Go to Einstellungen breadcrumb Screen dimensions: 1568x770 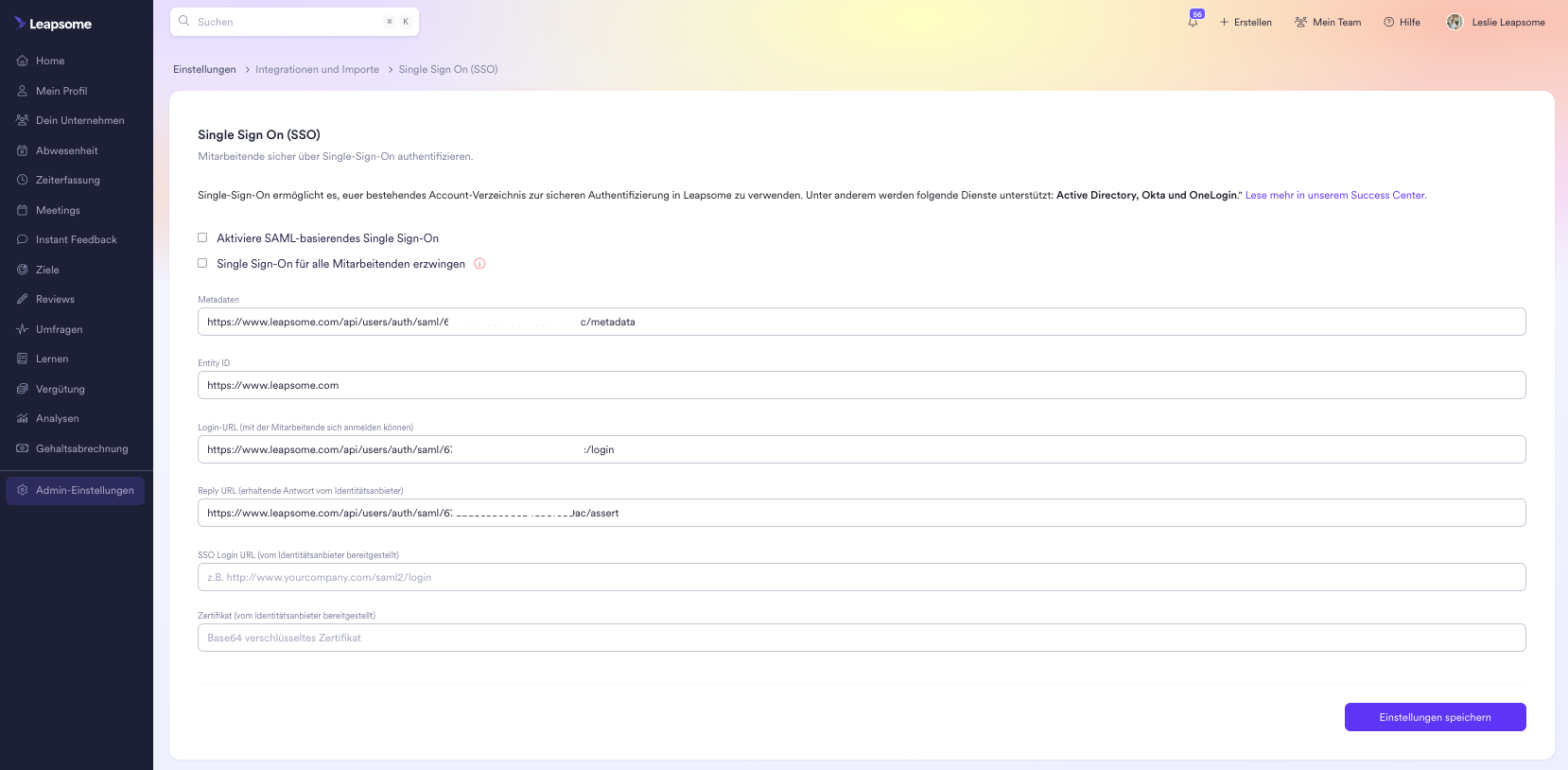pos(204,69)
